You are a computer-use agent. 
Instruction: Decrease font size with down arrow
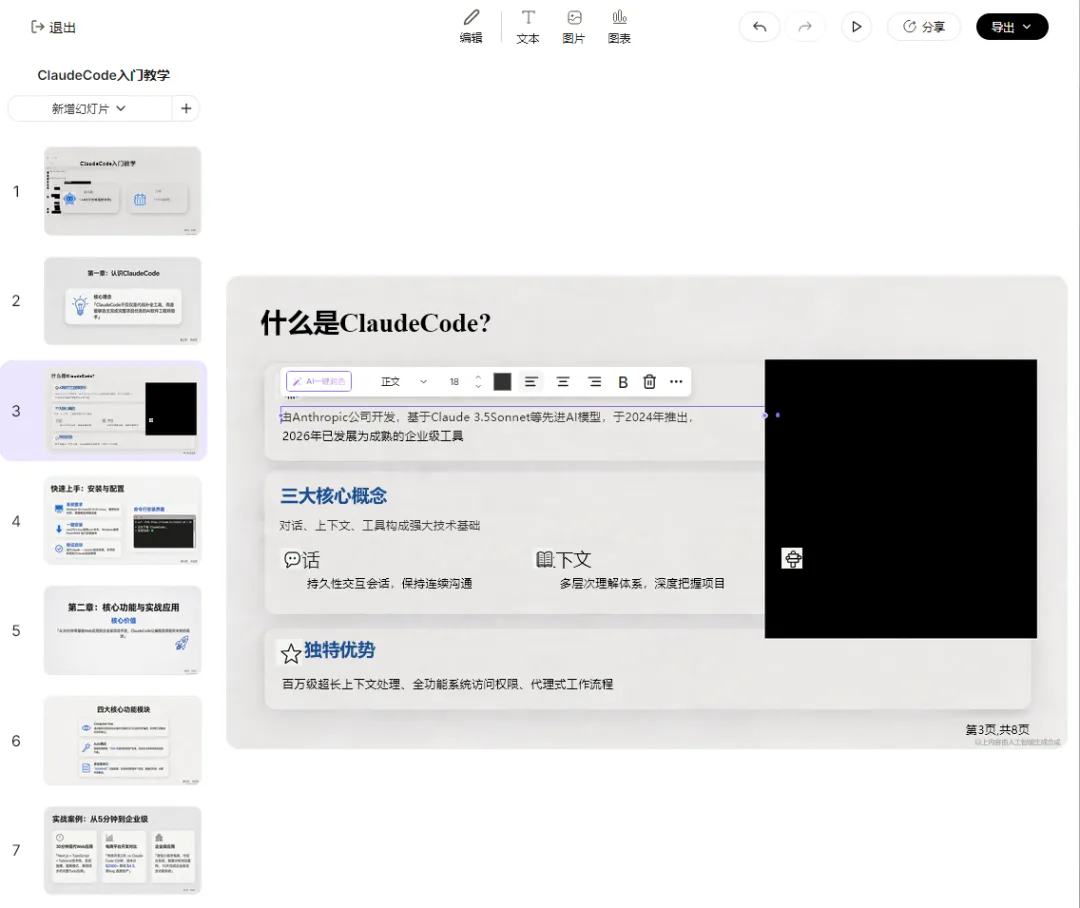(x=478, y=386)
